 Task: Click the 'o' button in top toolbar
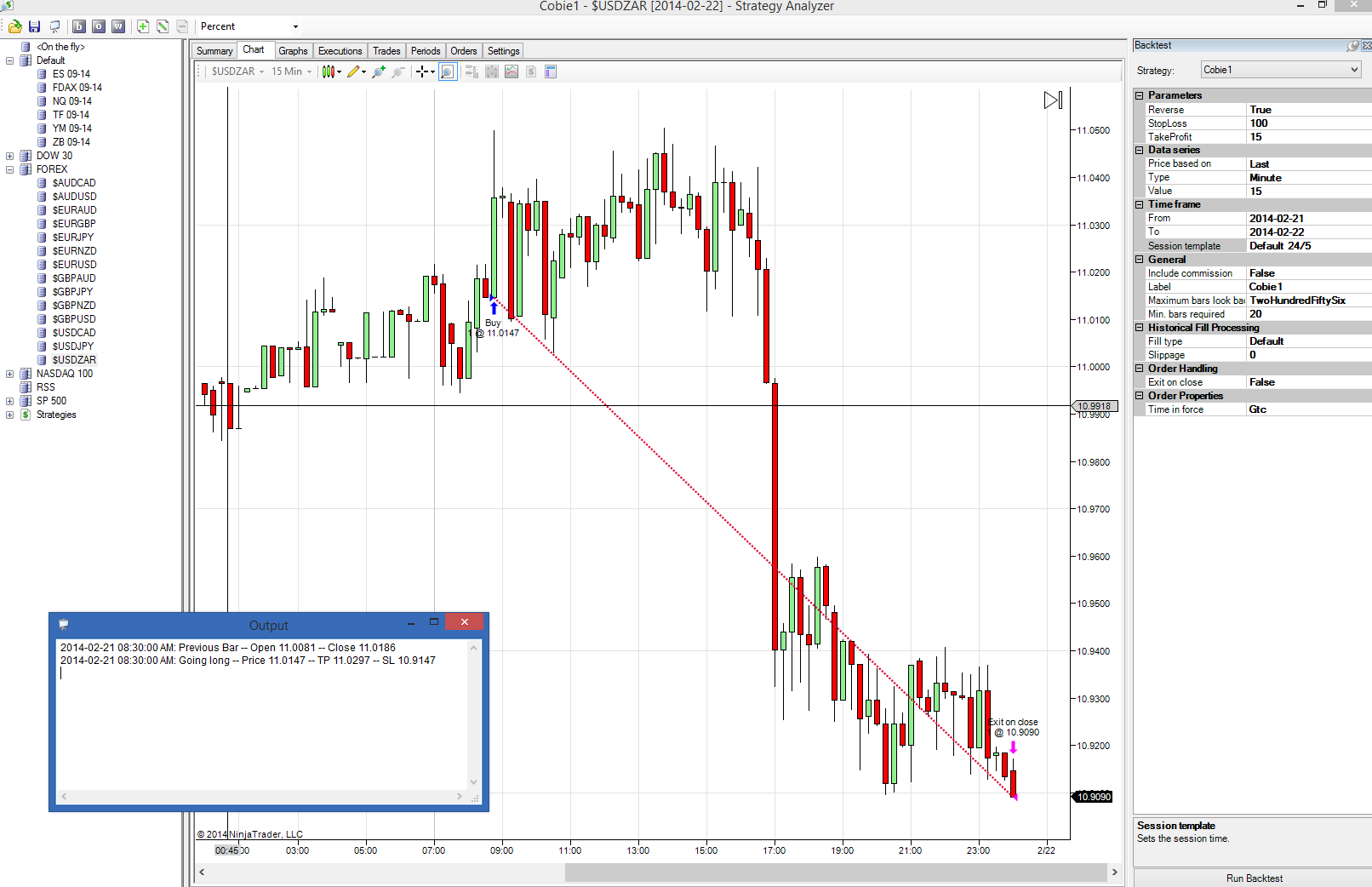[99, 26]
